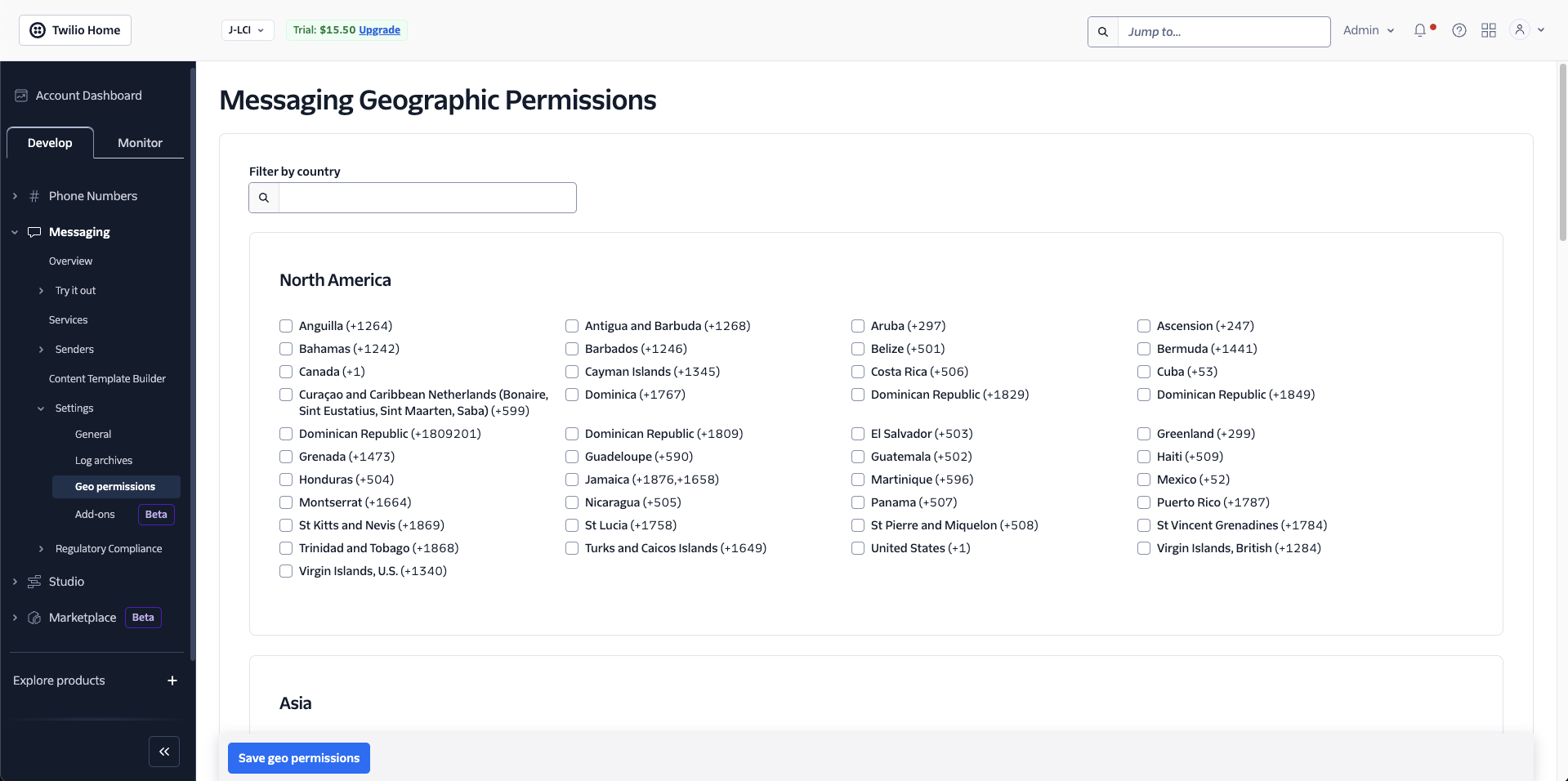This screenshot has height=781, width=1568.
Task: Tick the Mexico (+52) checkbox
Action: 1144,480
